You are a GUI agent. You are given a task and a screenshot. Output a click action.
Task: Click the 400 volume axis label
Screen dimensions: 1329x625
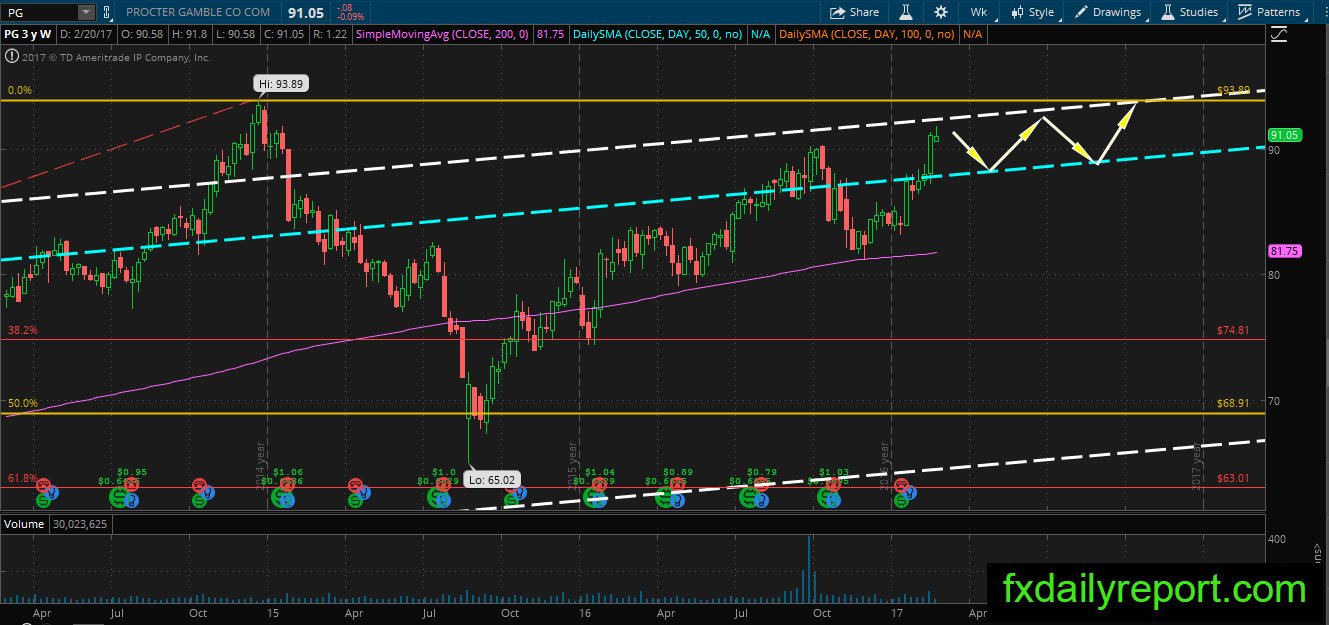tap(1276, 539)
